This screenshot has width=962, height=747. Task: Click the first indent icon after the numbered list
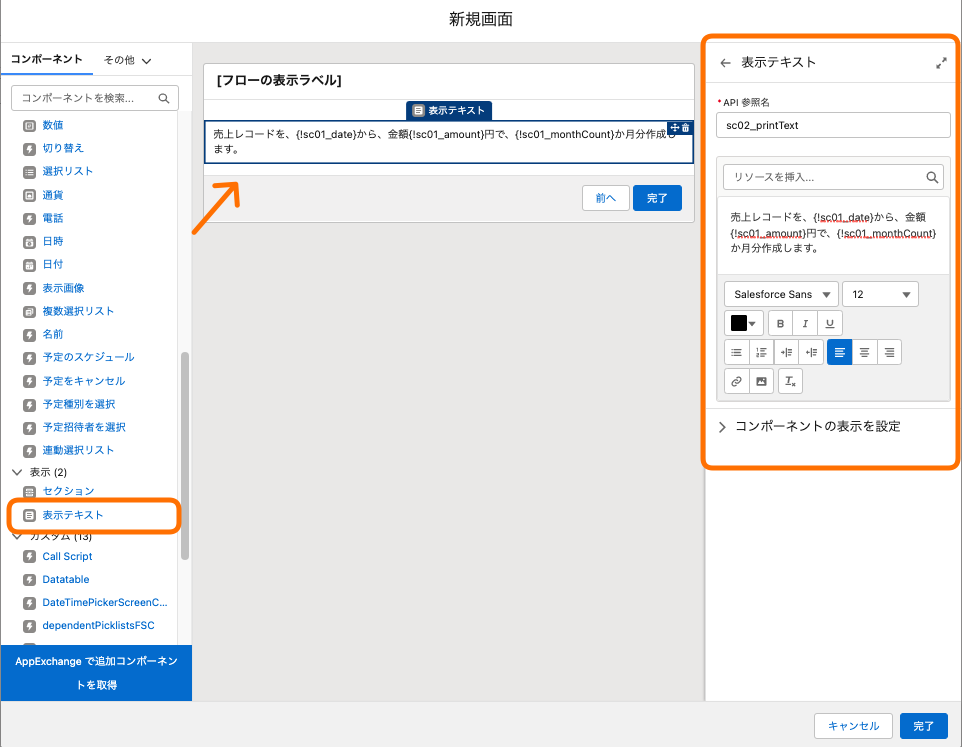tap(786, 352)
